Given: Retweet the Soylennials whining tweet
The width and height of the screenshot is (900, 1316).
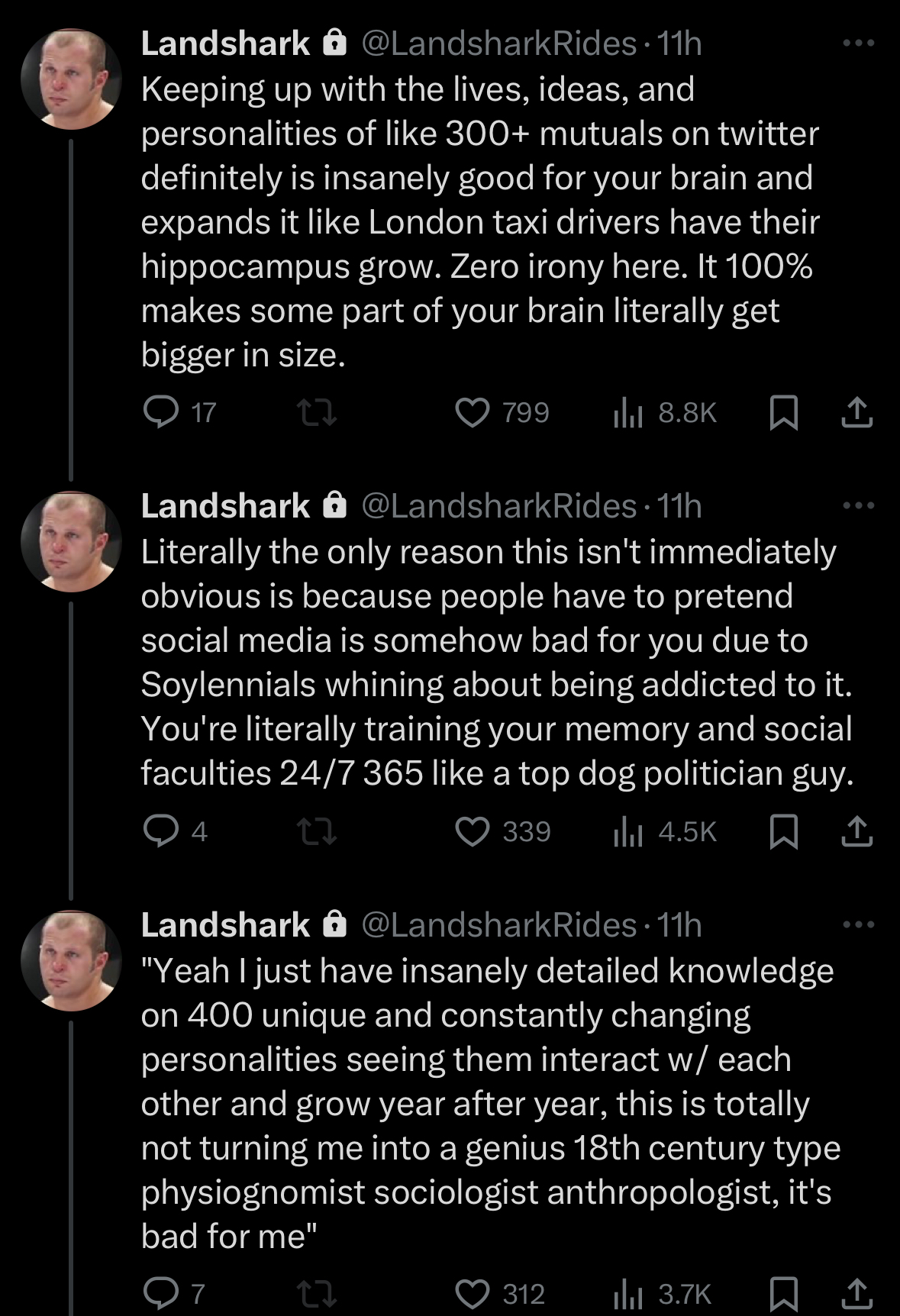Looking at the screenshot, I should [x=317, y=832].
